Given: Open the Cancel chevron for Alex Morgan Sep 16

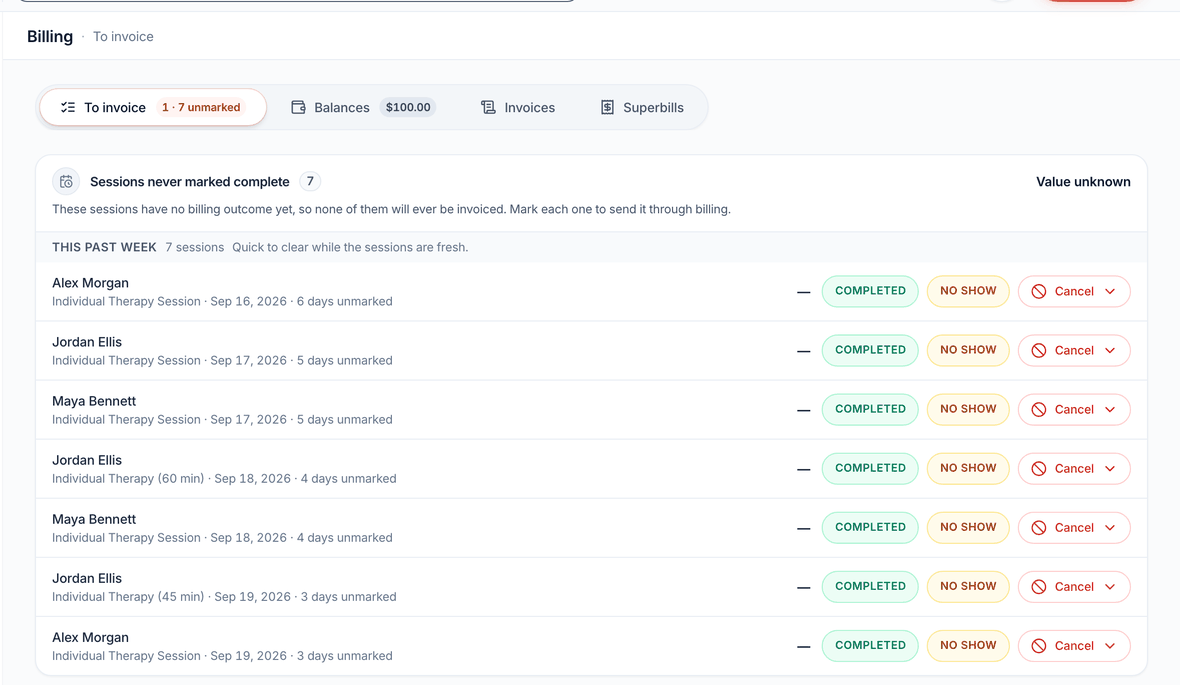Looking at the screenshot, I should coord(1110,291).
